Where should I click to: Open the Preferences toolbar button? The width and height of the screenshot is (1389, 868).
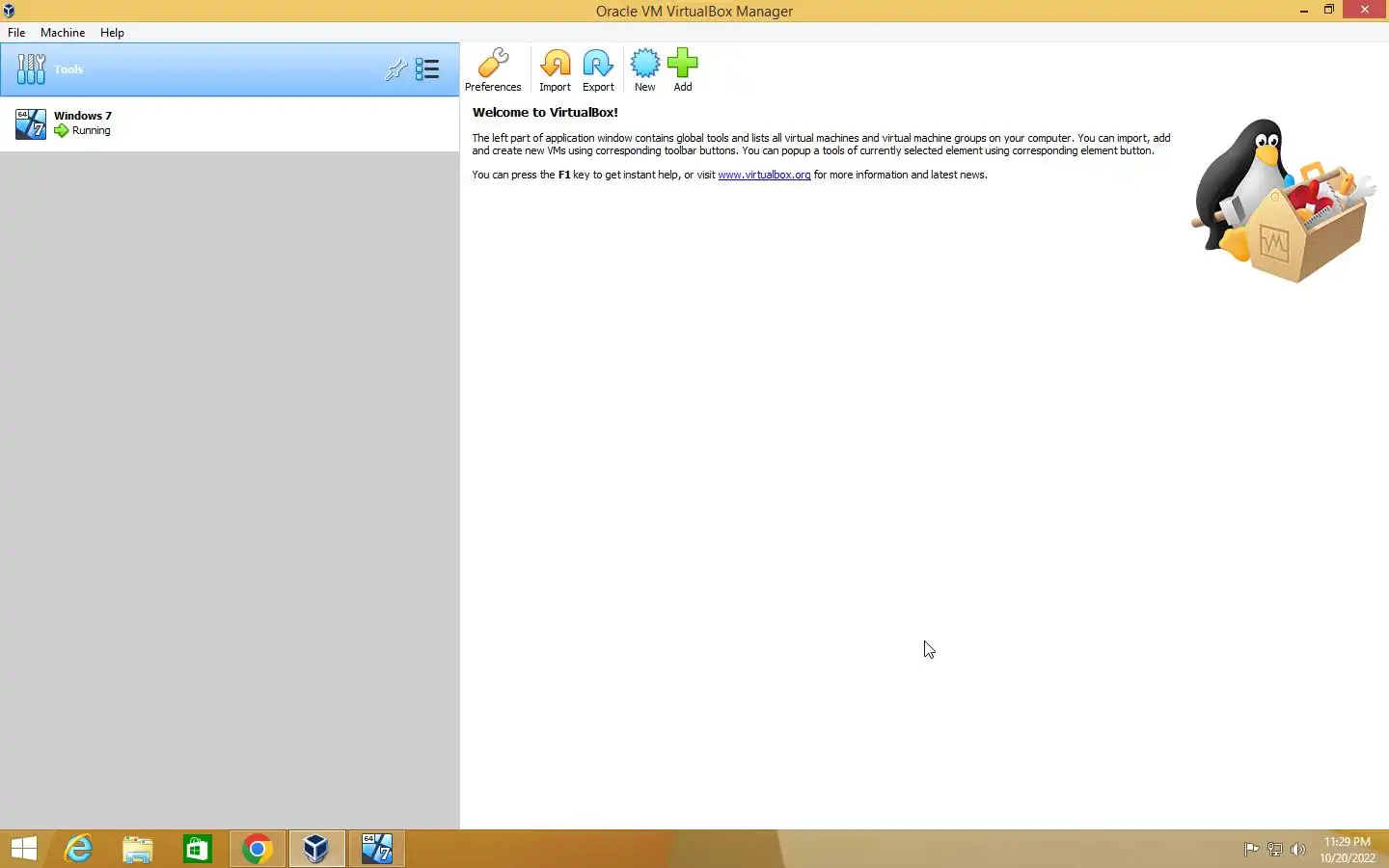(493, 69)
